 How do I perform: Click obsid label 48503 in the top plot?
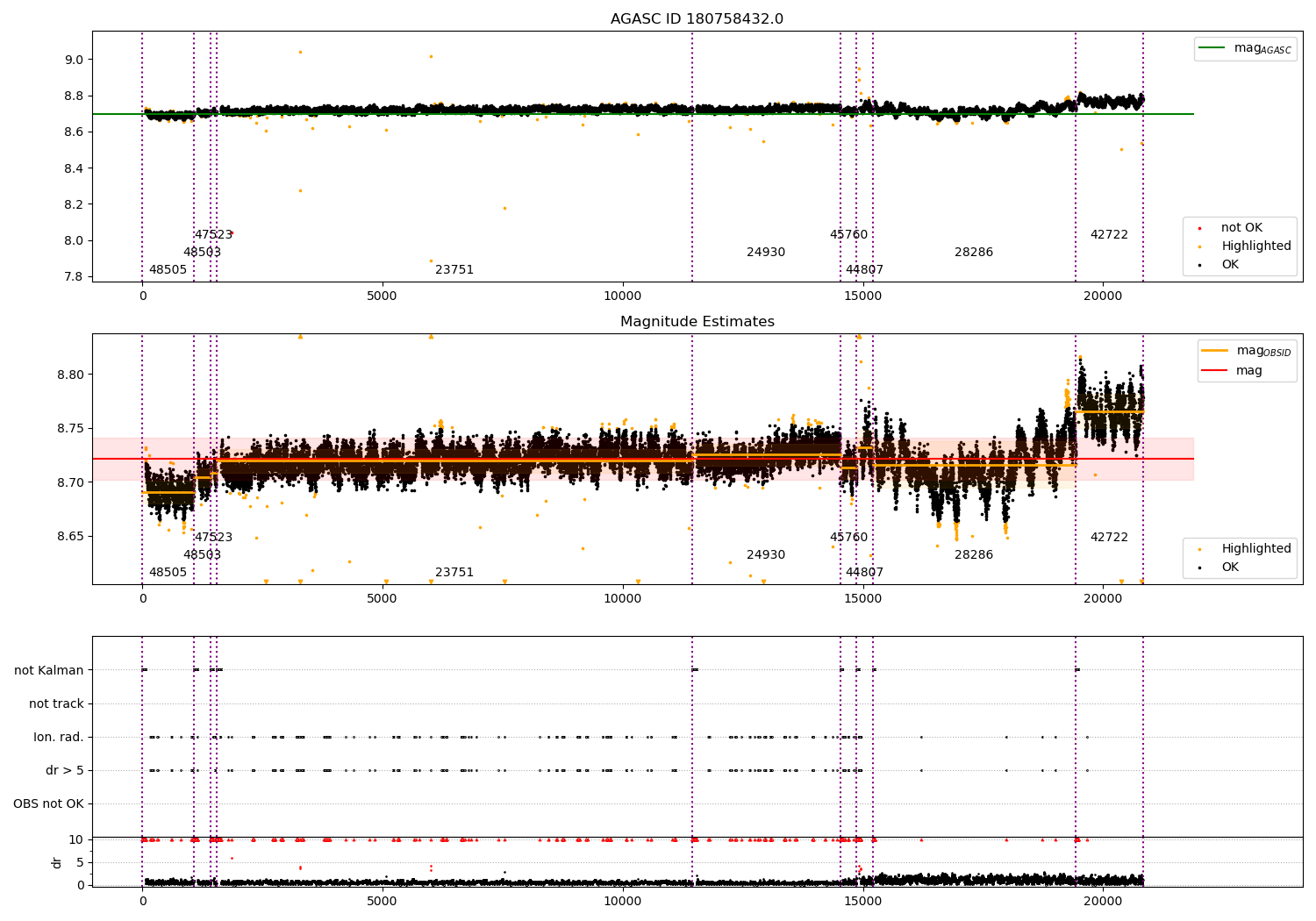tap(202, 253)
